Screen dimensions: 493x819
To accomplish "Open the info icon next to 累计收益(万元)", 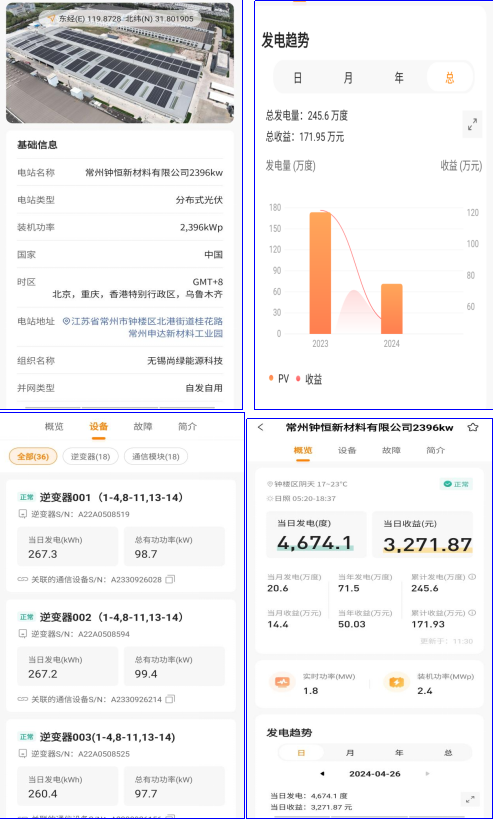I will (473, 613).
